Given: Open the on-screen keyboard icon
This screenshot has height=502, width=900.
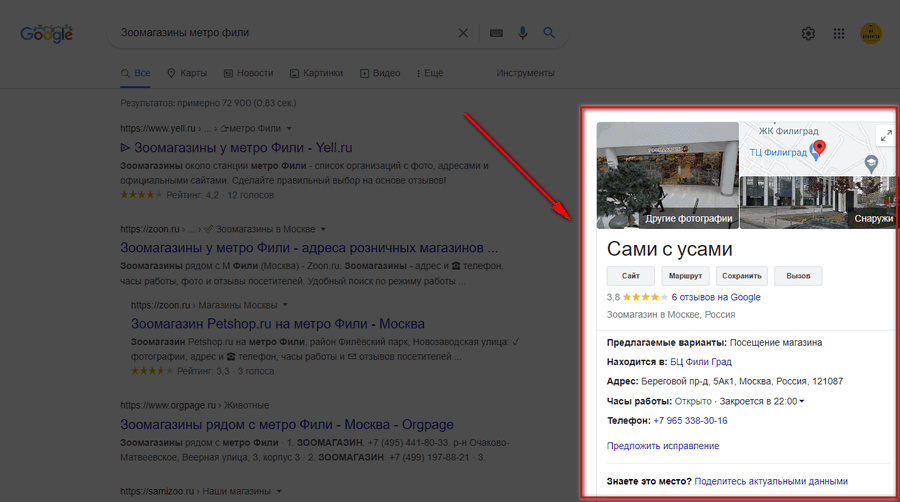Looking at the screenshot, I should point(495,33).
